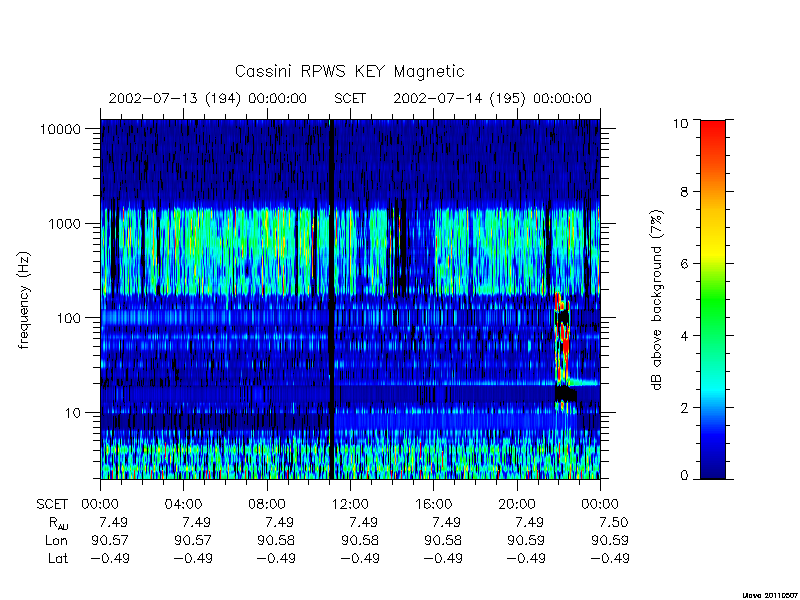Screen dimensions: 800x600
Task: Click the 16:00 time tick label
Action: coord(433,504)
